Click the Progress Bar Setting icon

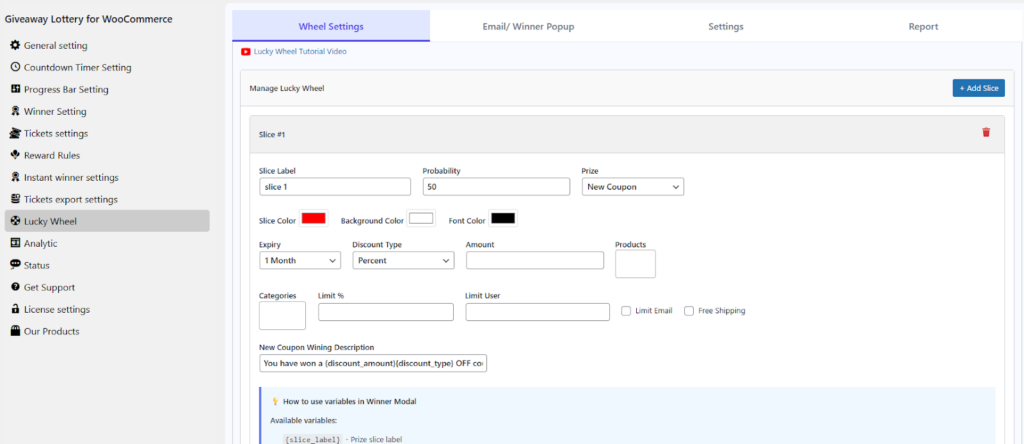[15, 89]
